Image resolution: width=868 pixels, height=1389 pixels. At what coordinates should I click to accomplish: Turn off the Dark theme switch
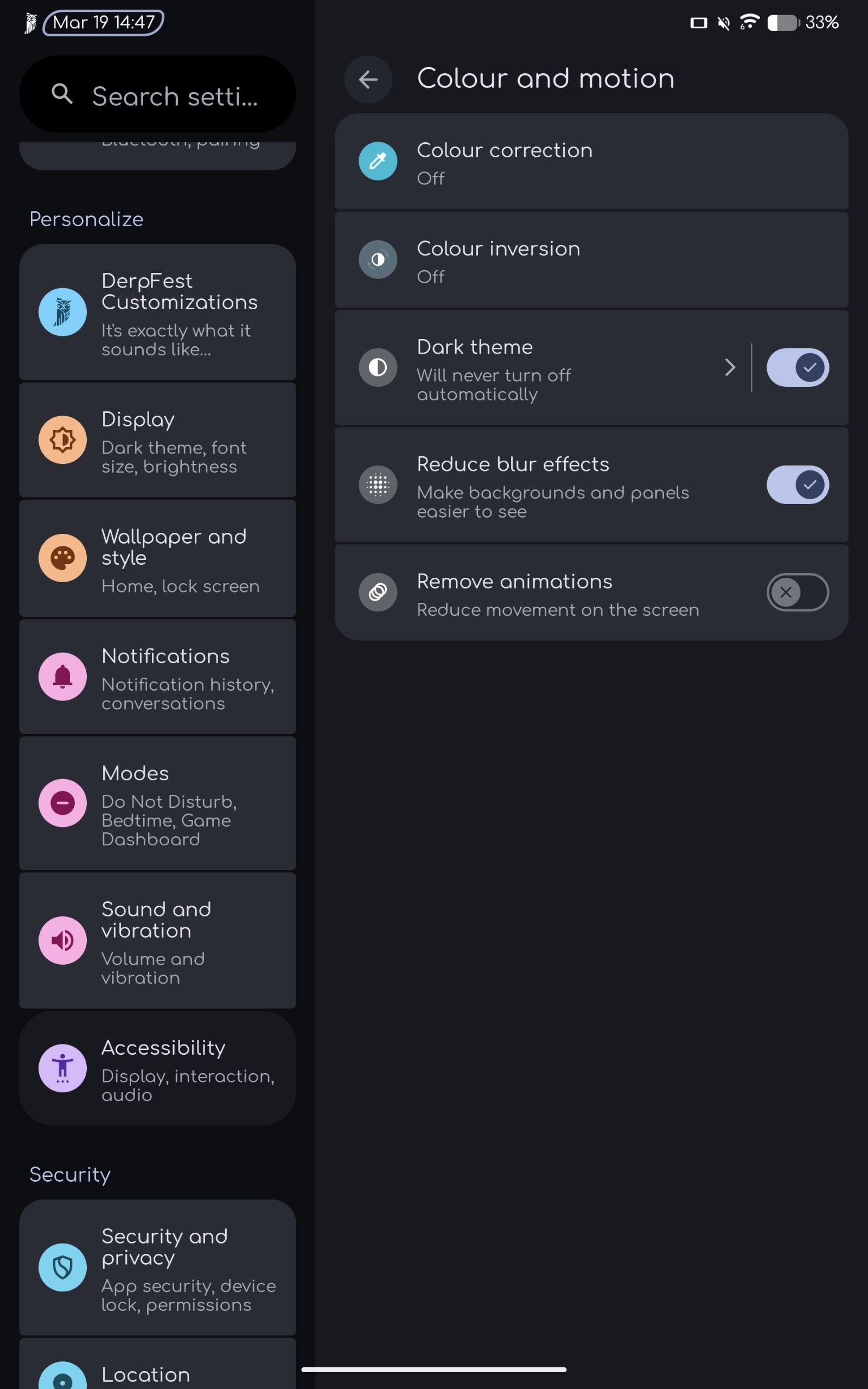(x=797, y=367)
